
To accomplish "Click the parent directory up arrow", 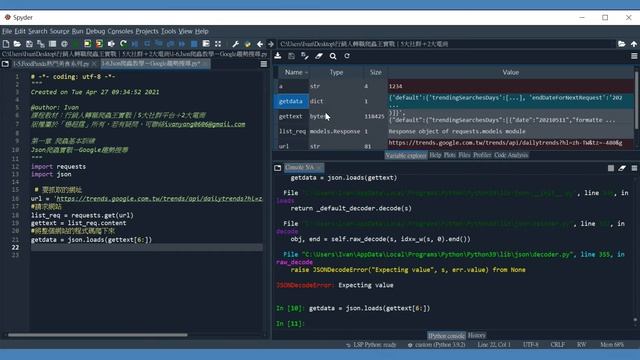I will point(634,44).
